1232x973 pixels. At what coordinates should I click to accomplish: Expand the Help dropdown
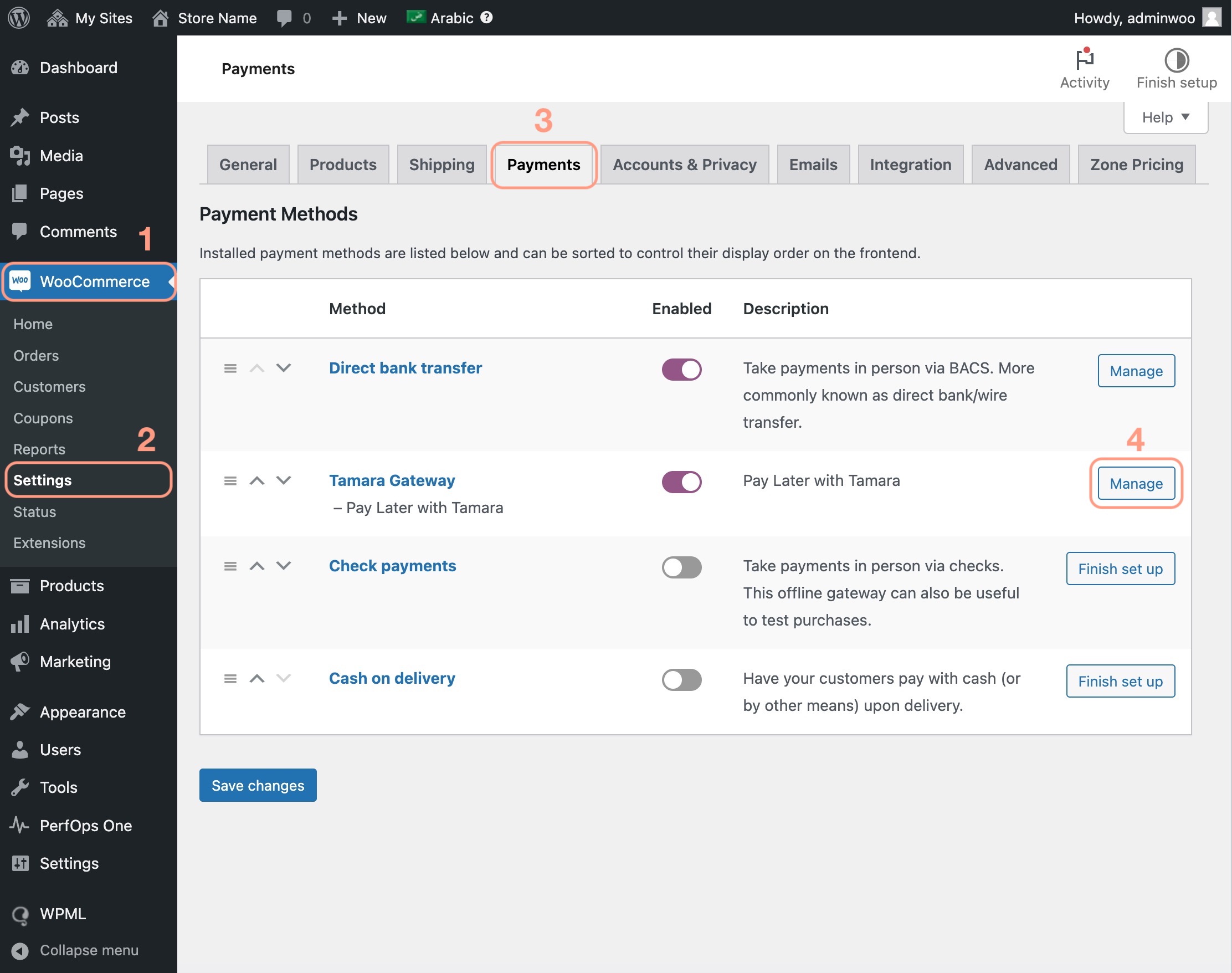point(1165,117)
